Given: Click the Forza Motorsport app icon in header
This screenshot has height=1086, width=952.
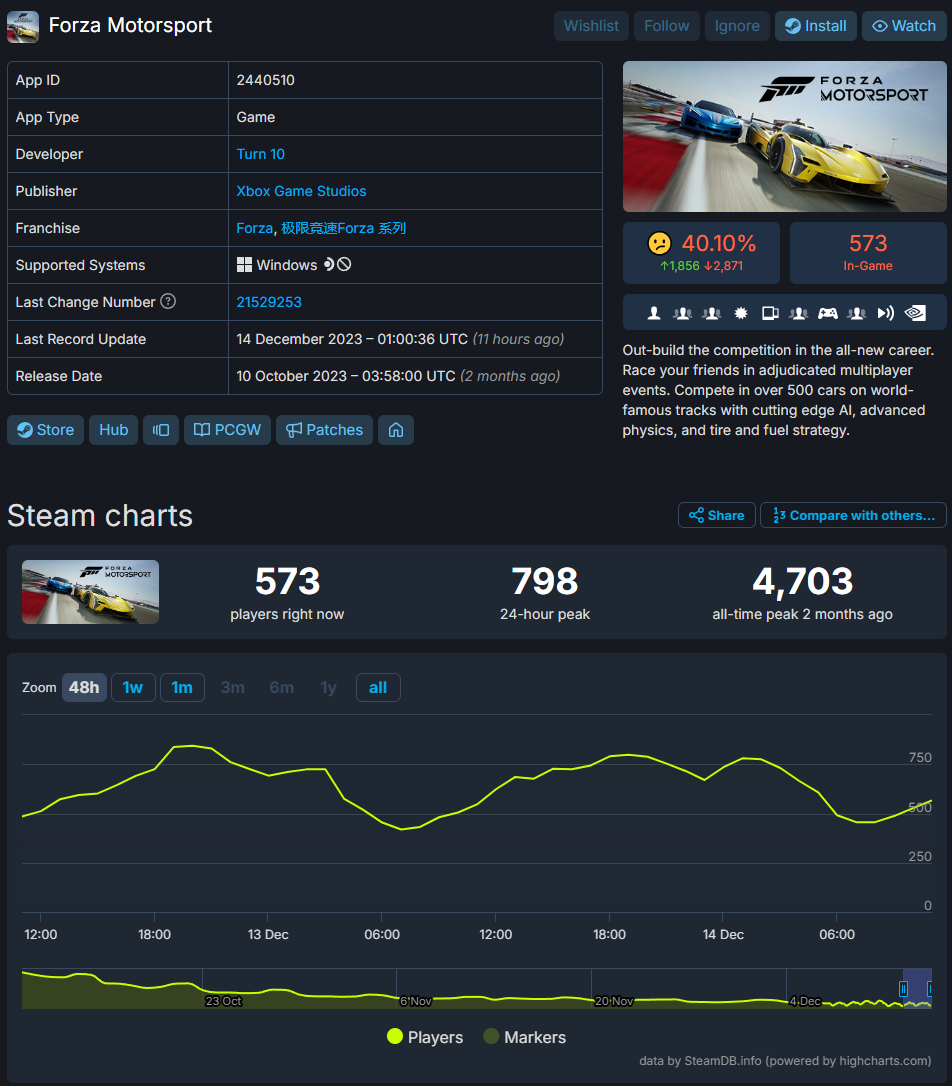Looking at the screenshot, I should [x=23, y=26].
